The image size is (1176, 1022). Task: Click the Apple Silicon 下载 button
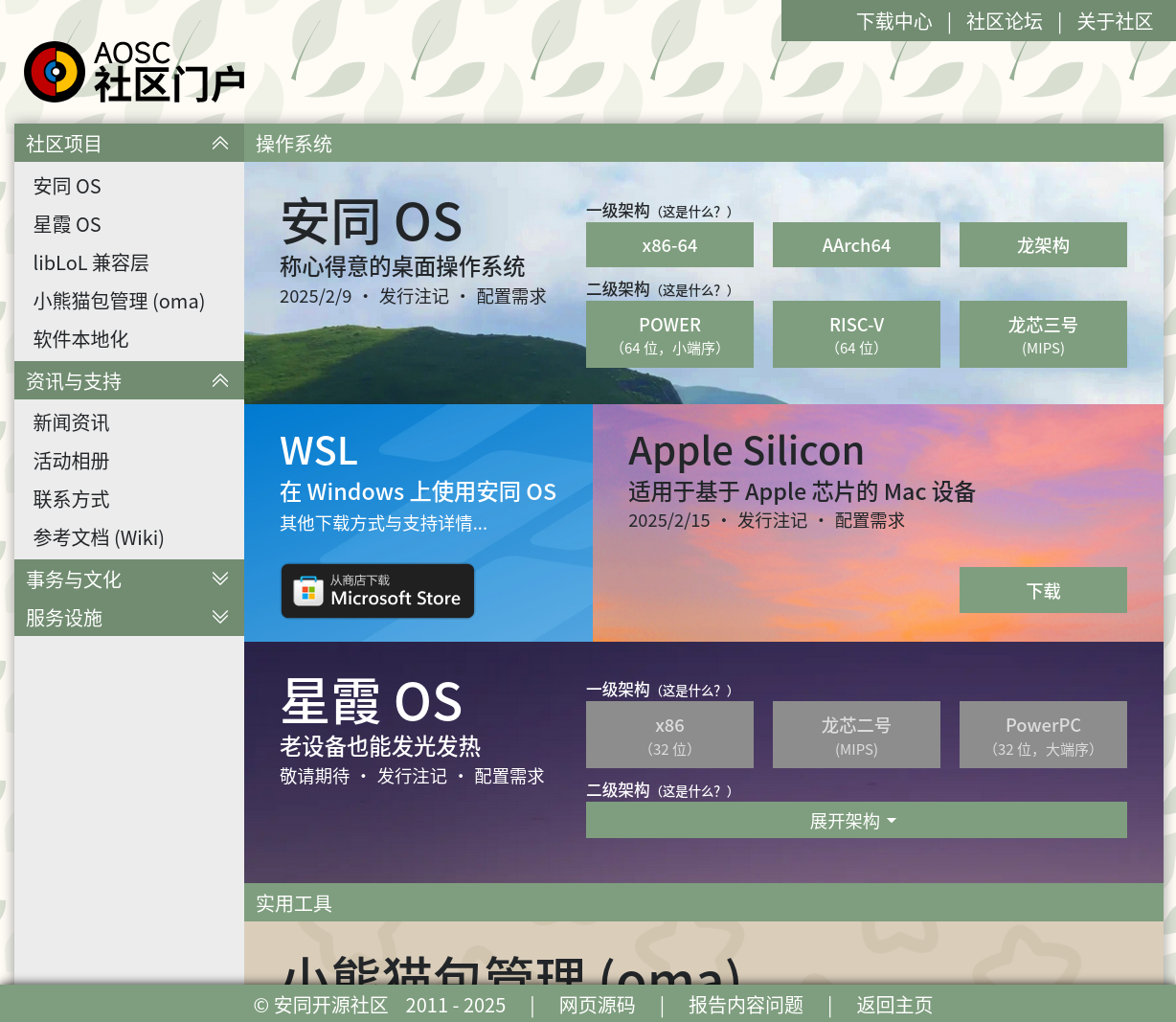(x=1043, y=591)
